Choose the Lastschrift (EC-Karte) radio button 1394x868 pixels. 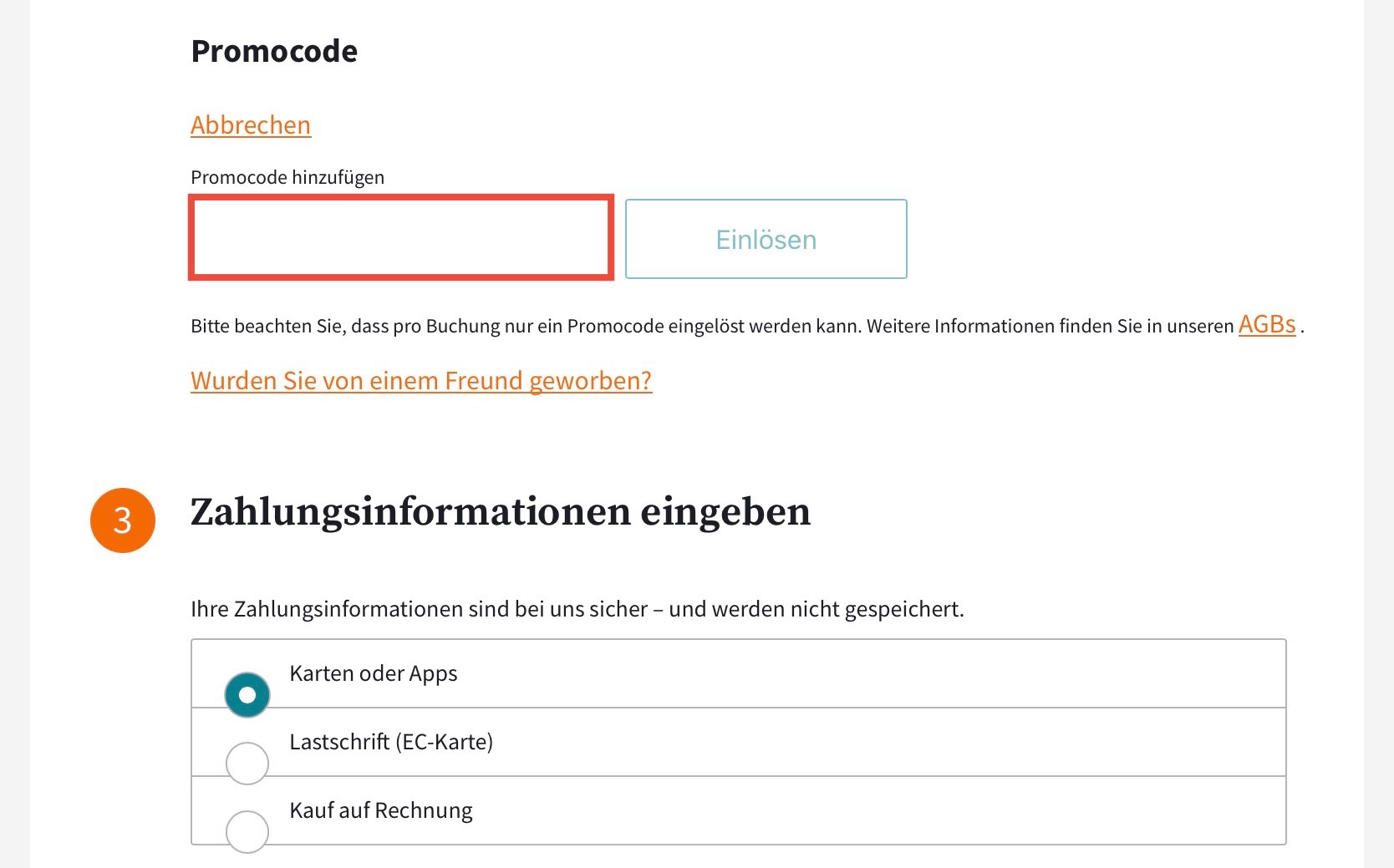(x=247, y=764)
